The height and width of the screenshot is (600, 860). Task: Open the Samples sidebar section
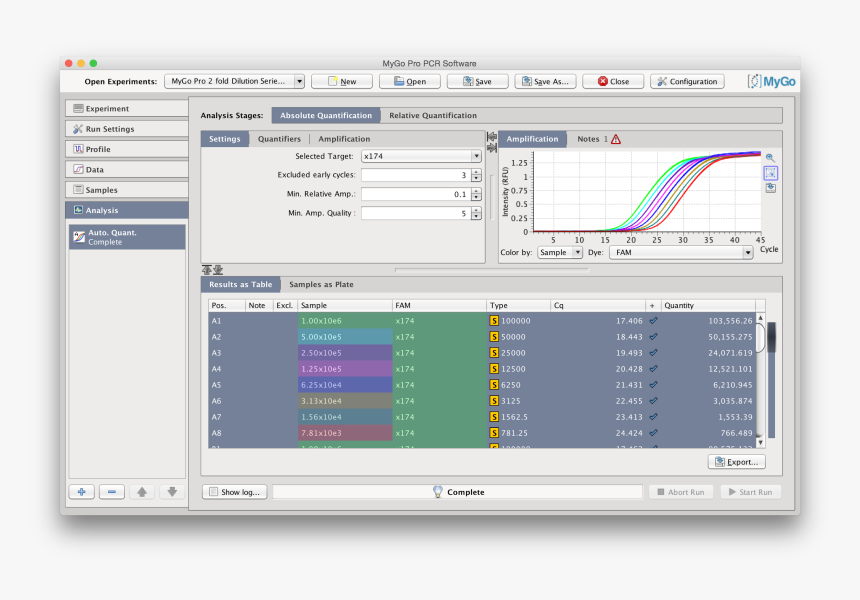tap(127, 190)
